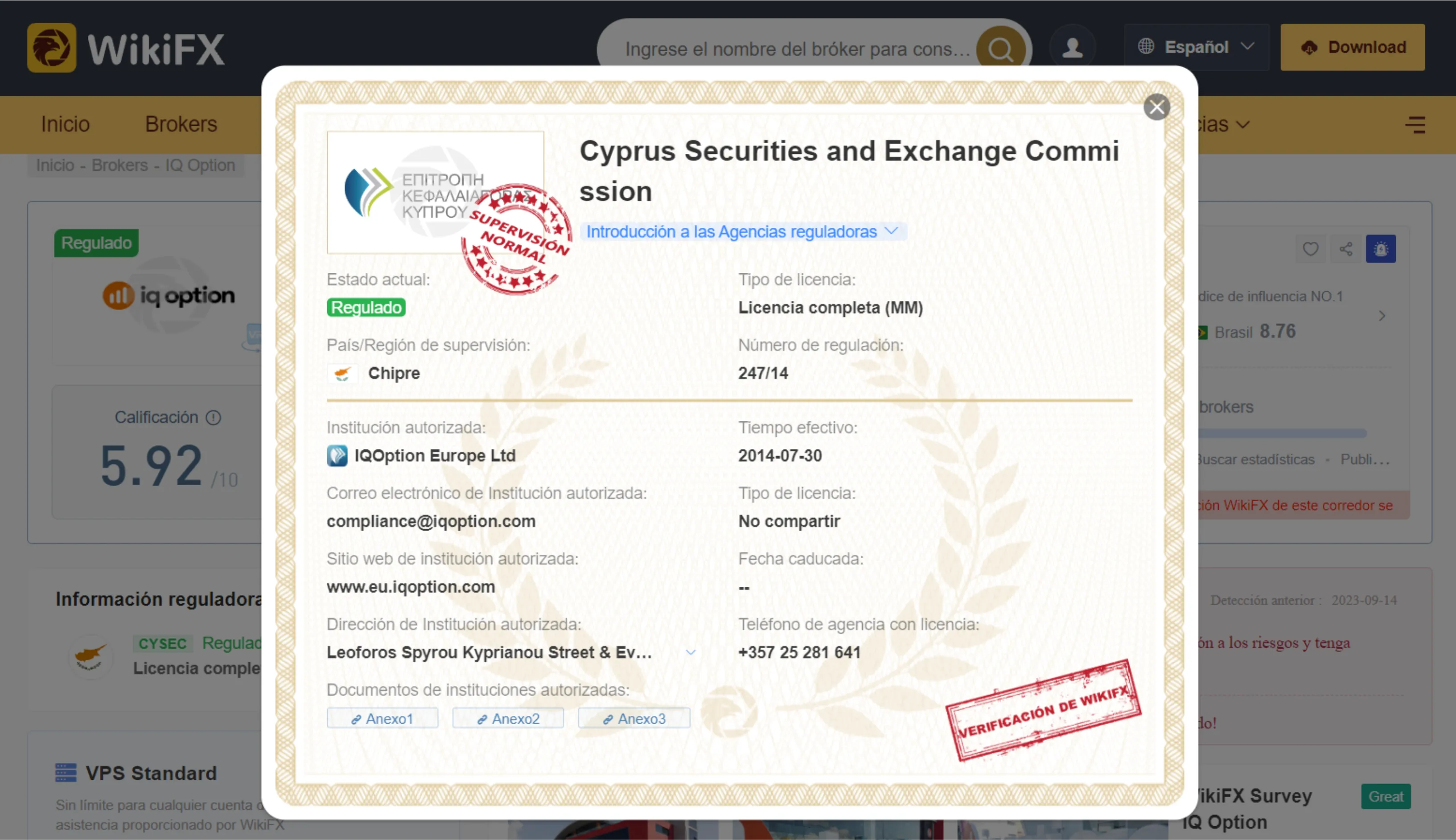Open the Brokers menu item

coord(181,124)
